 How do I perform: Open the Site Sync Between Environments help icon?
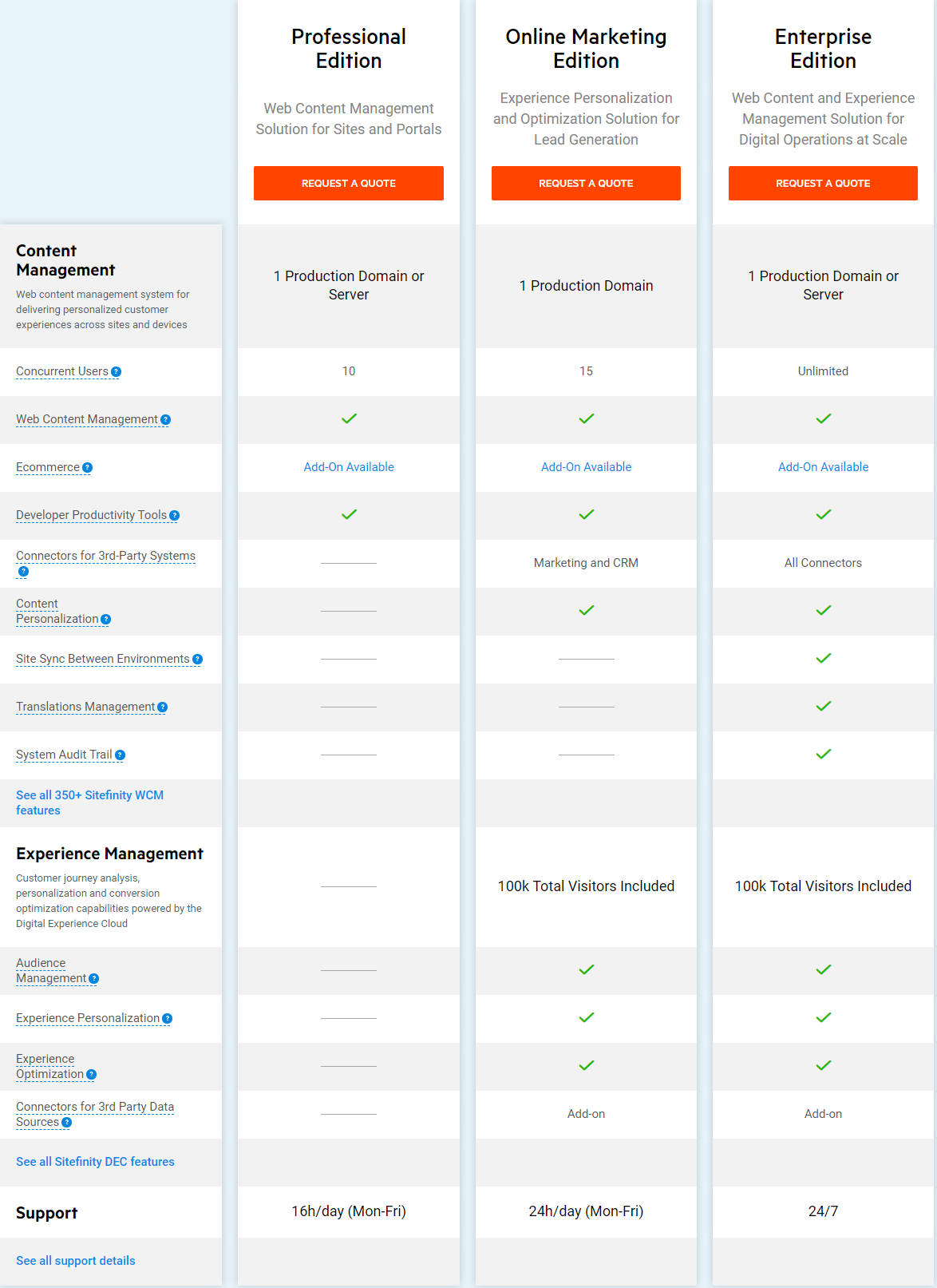[197, 659]
